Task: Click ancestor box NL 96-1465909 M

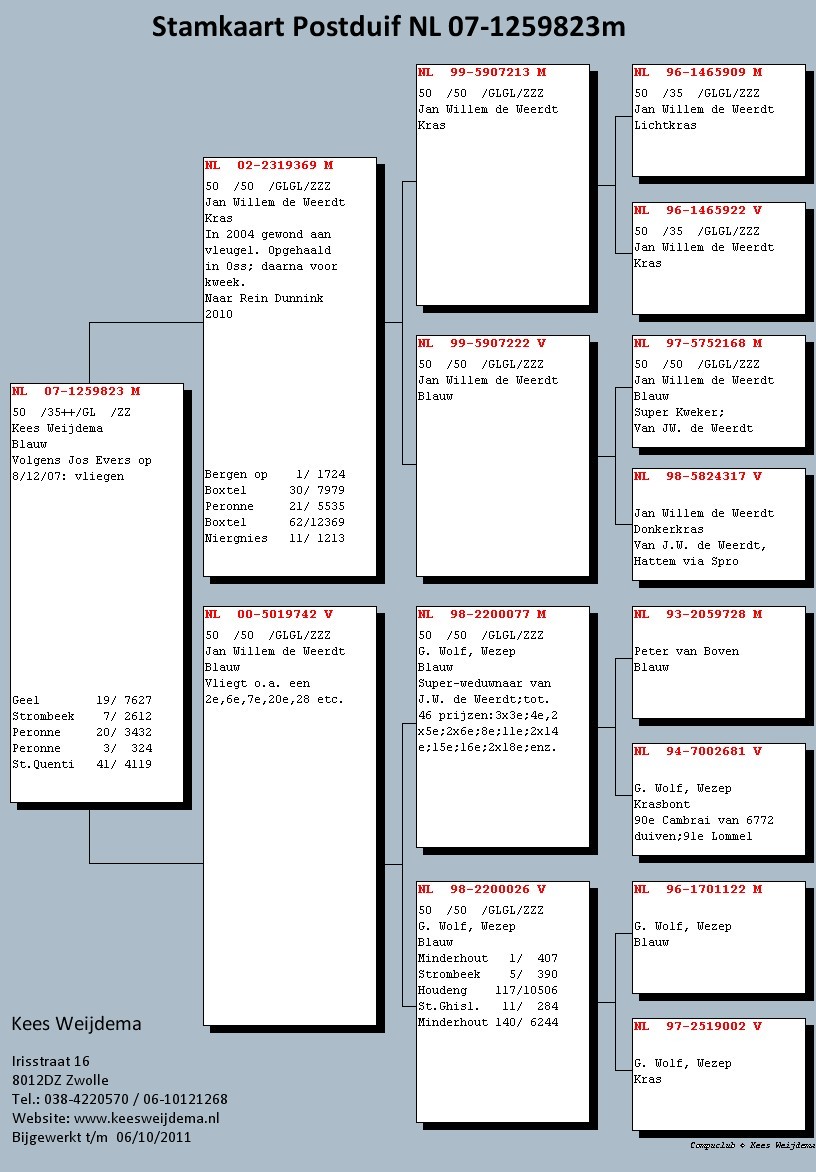Action: tap(718, 120)
